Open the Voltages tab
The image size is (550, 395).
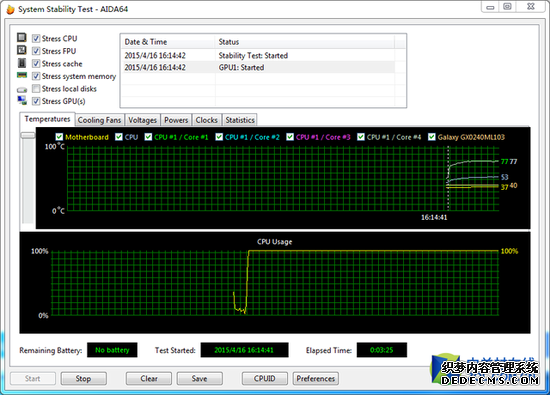tap(142, 120)
